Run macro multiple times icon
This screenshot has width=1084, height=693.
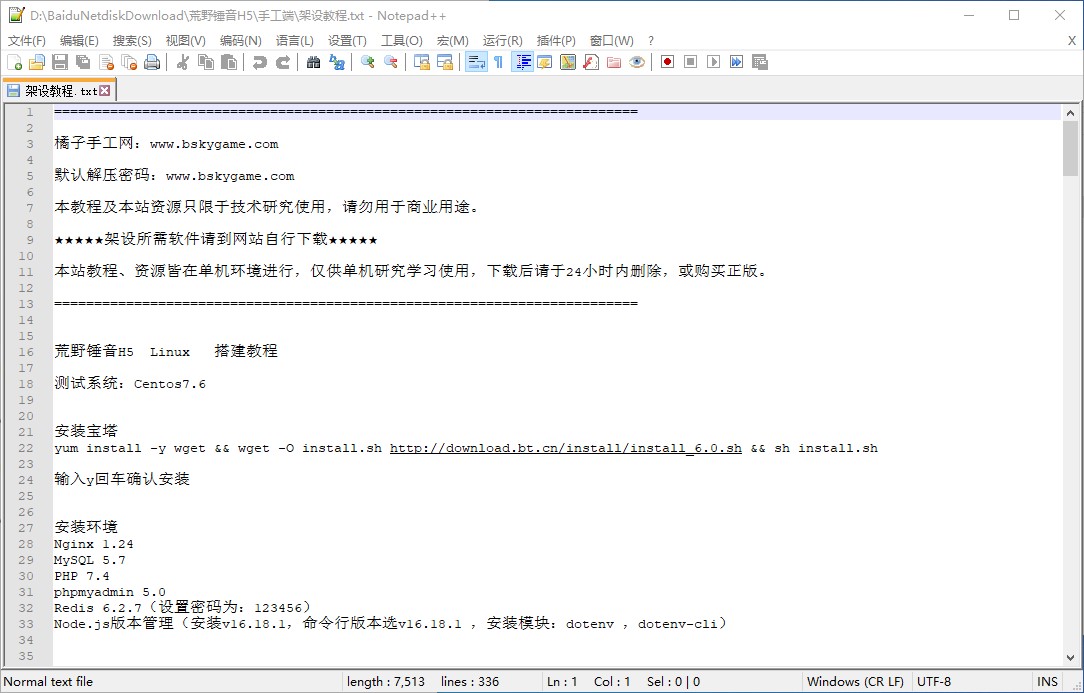(736, 62)
